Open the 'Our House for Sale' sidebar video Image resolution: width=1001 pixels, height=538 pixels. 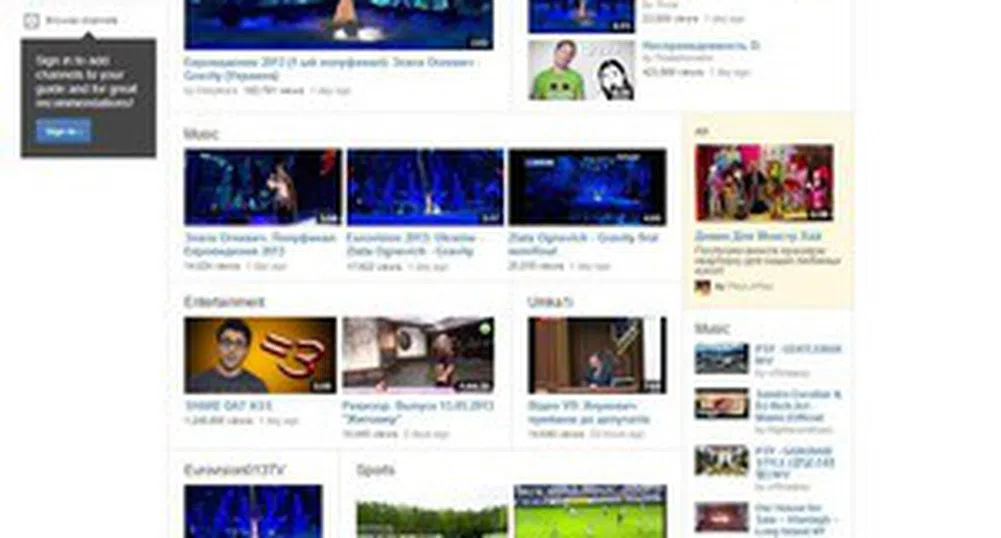(x=721, y=517)
